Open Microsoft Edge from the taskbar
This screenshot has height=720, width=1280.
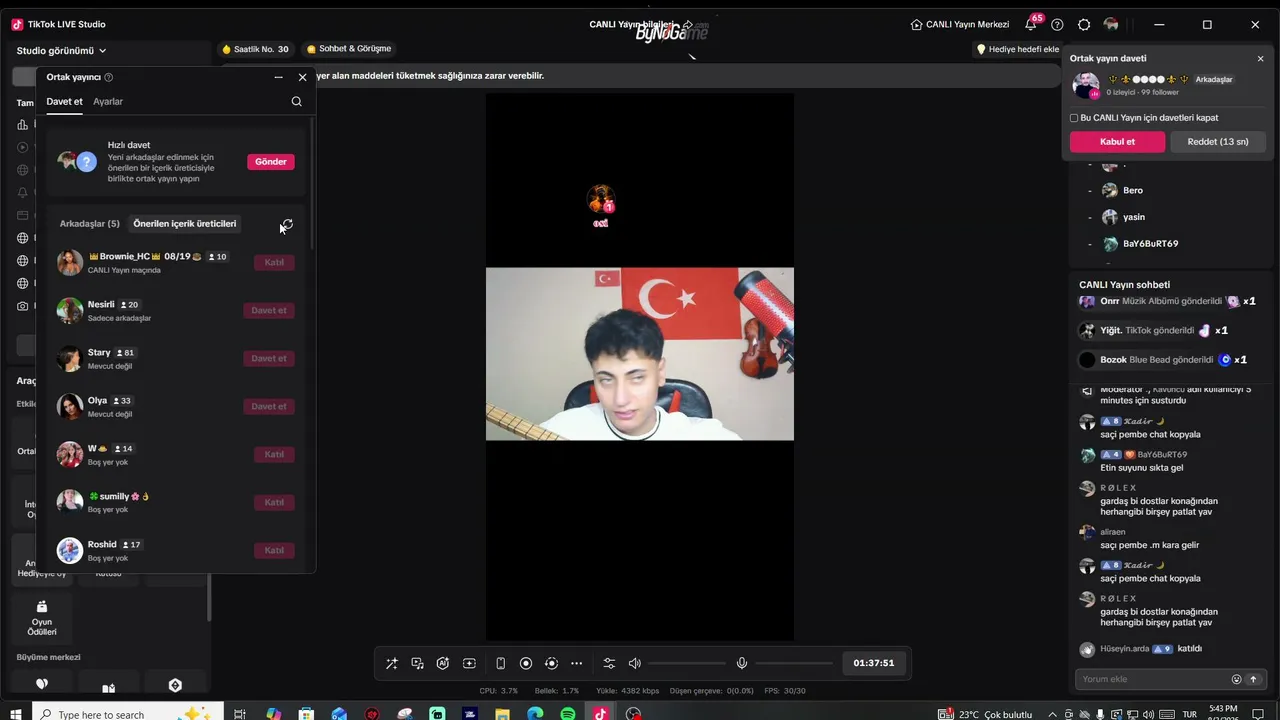535,714
